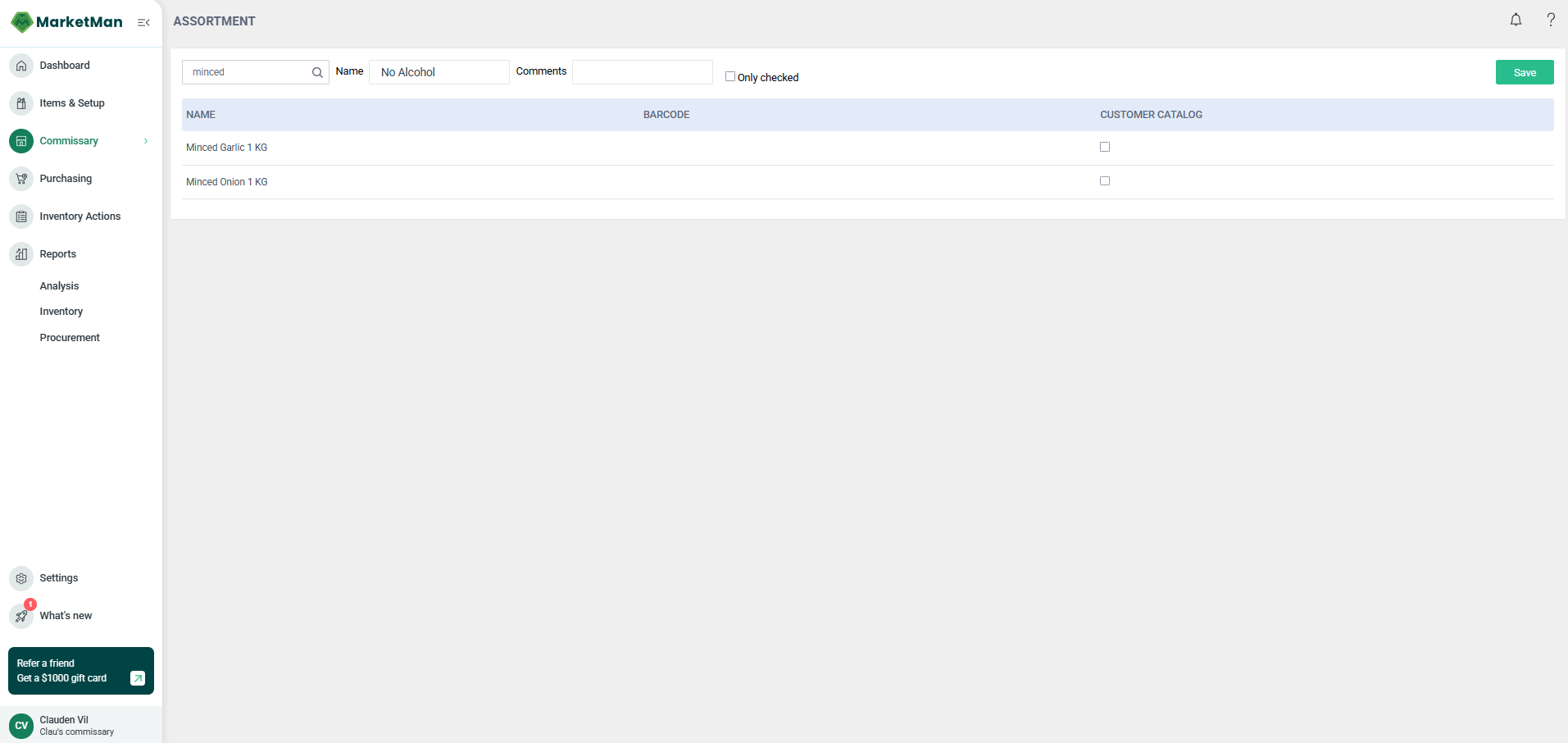Open the Minced Garlic 1 KG item
The image size is (1568, 743).
coord(226,147)
